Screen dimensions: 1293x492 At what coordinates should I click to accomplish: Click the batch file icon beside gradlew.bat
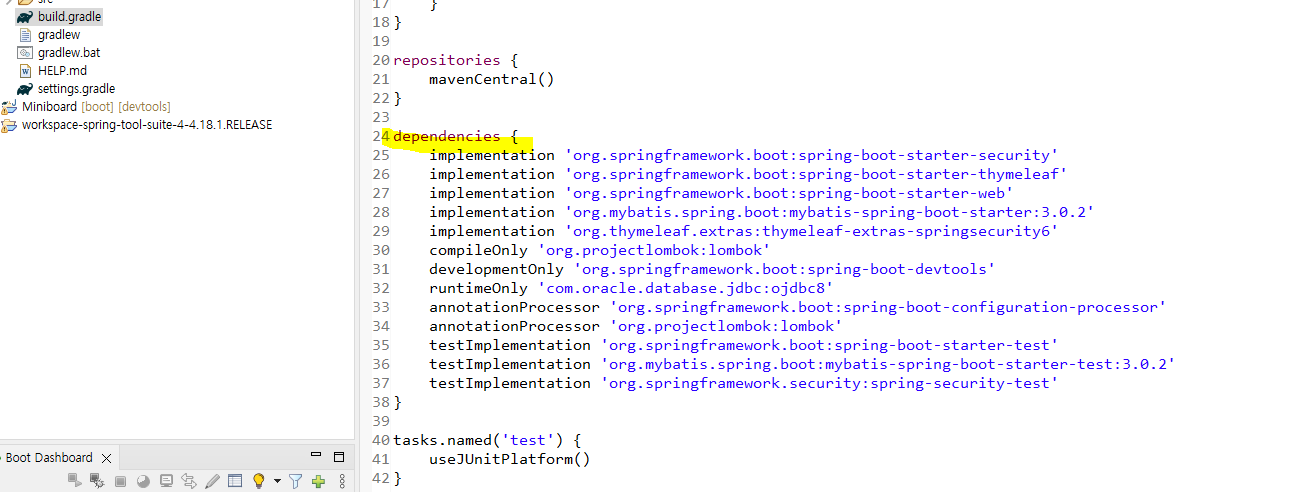tap(26, 53)
